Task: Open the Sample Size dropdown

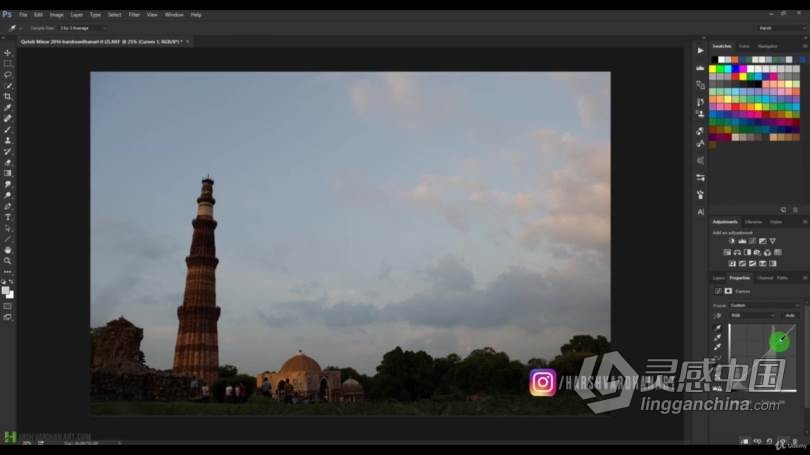Action: [84, 28]
